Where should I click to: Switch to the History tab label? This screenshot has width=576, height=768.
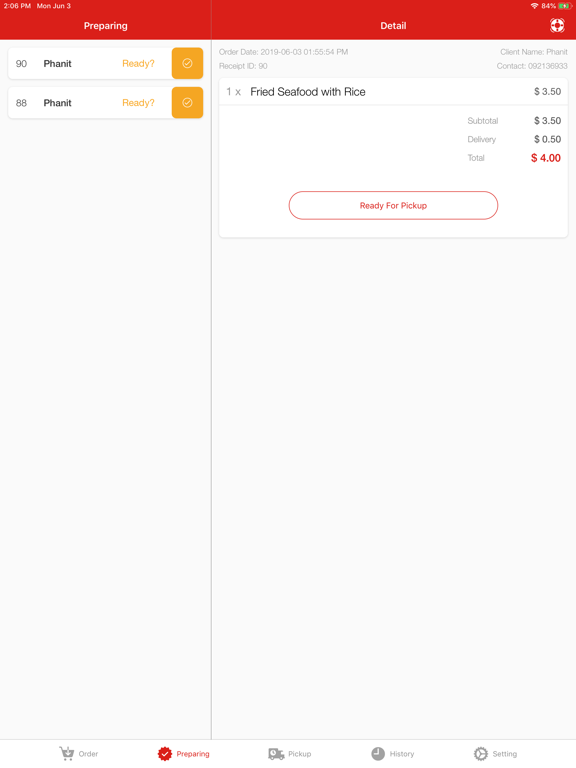point(402,754)
